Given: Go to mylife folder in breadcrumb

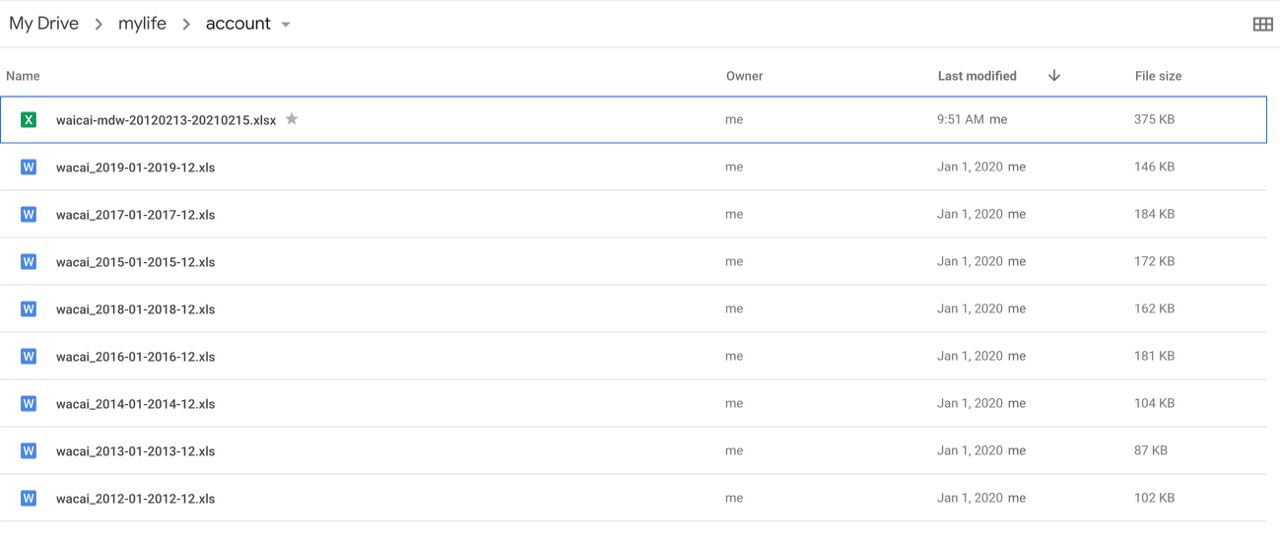Looking at the screenshot, I should tap(142, 24).
